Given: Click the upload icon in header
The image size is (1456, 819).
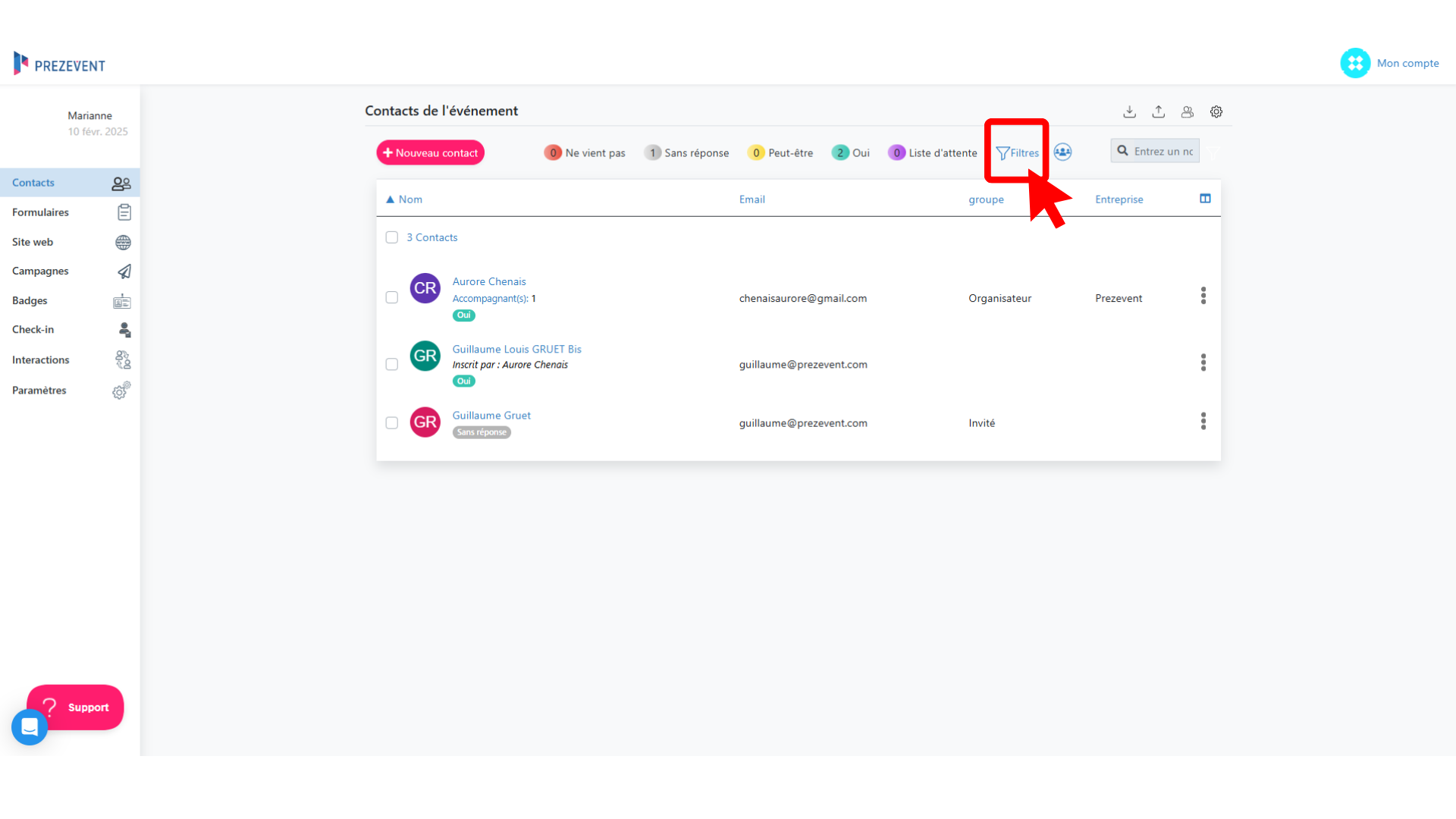Looking at the screenshot, I should (x=1158, y=111).
